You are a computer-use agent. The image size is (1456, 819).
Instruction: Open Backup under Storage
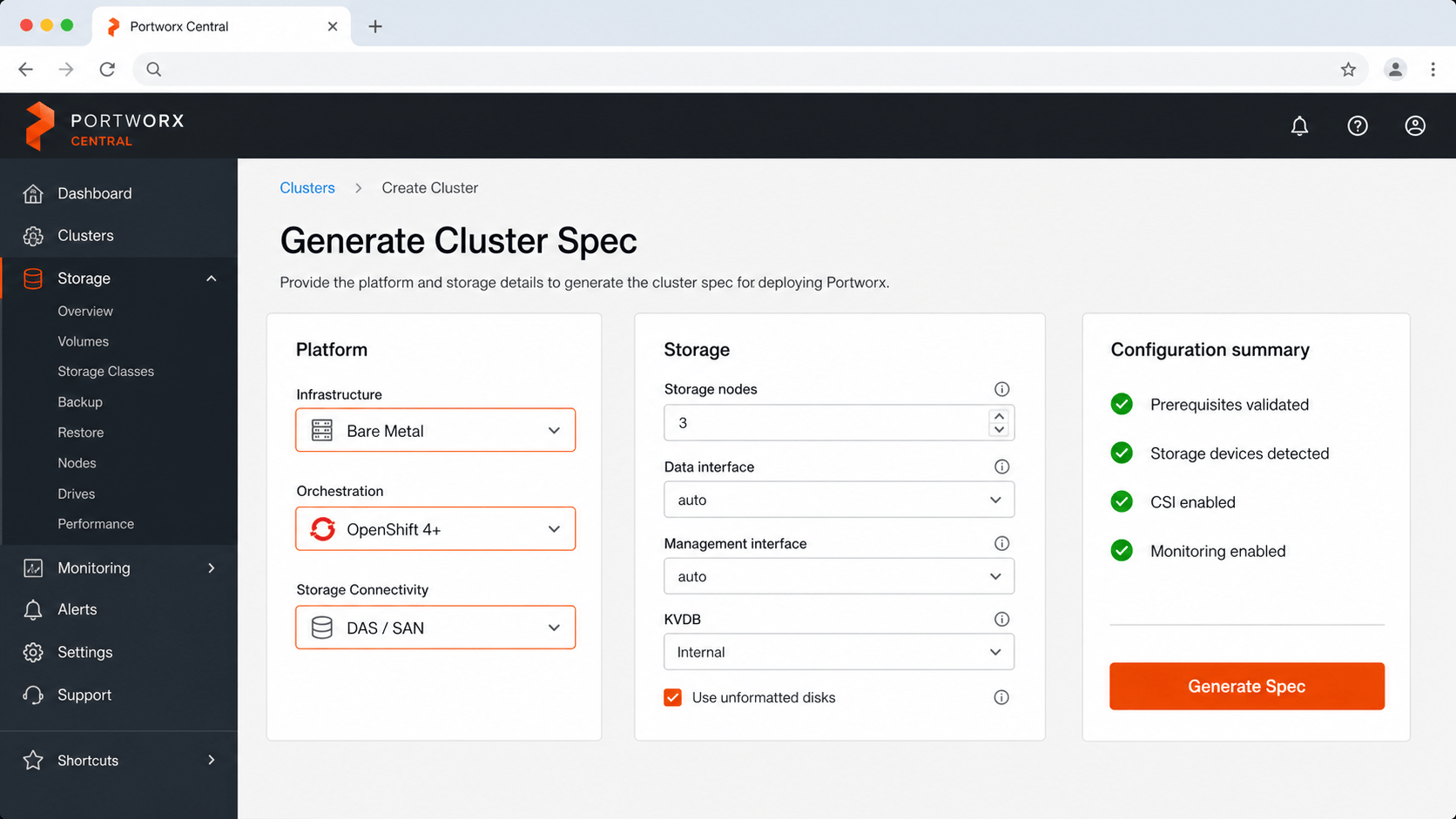pyautogui.click(x=80, y=402)
